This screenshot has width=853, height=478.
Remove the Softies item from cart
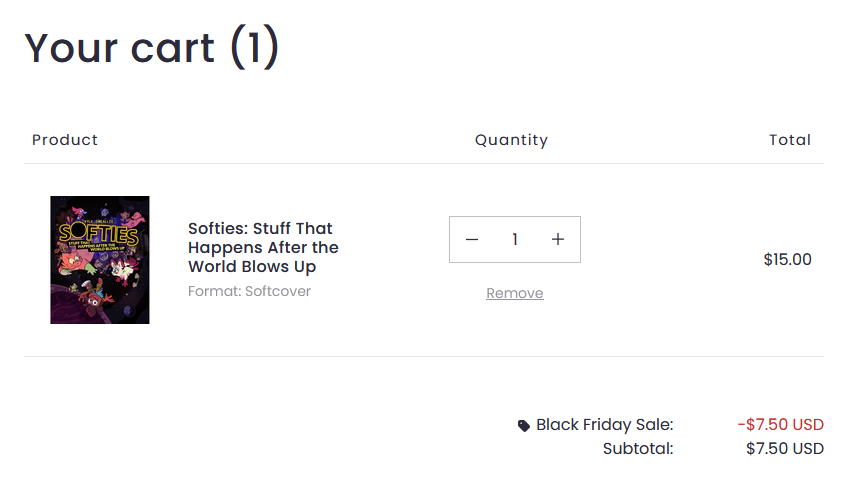(x=515, y=293)
